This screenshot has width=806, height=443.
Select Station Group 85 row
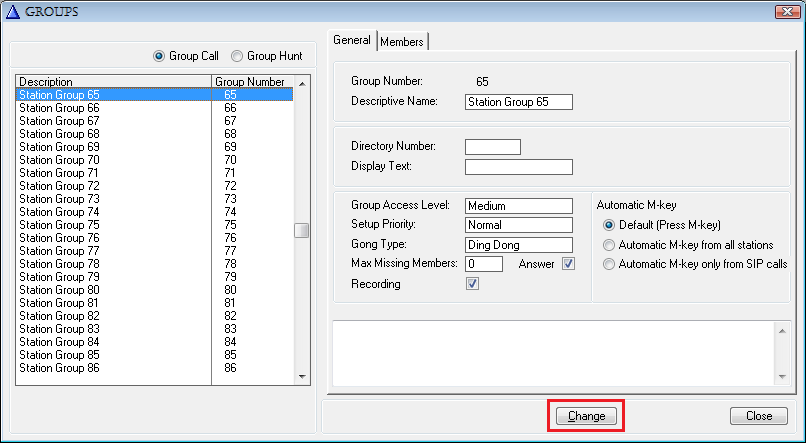click(x=155, y=355)
